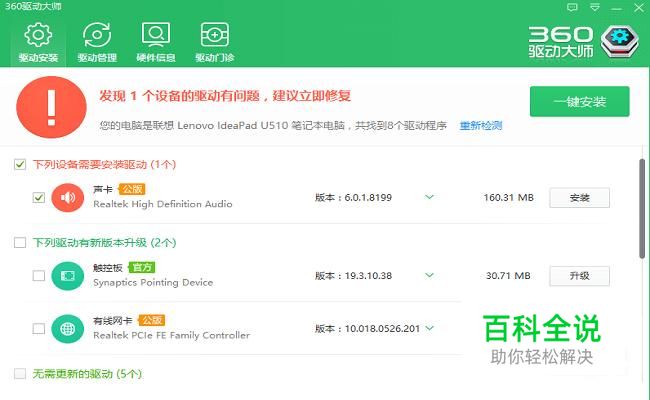Click the Realtek PCIe FE Family Controller text

(172, 335)
